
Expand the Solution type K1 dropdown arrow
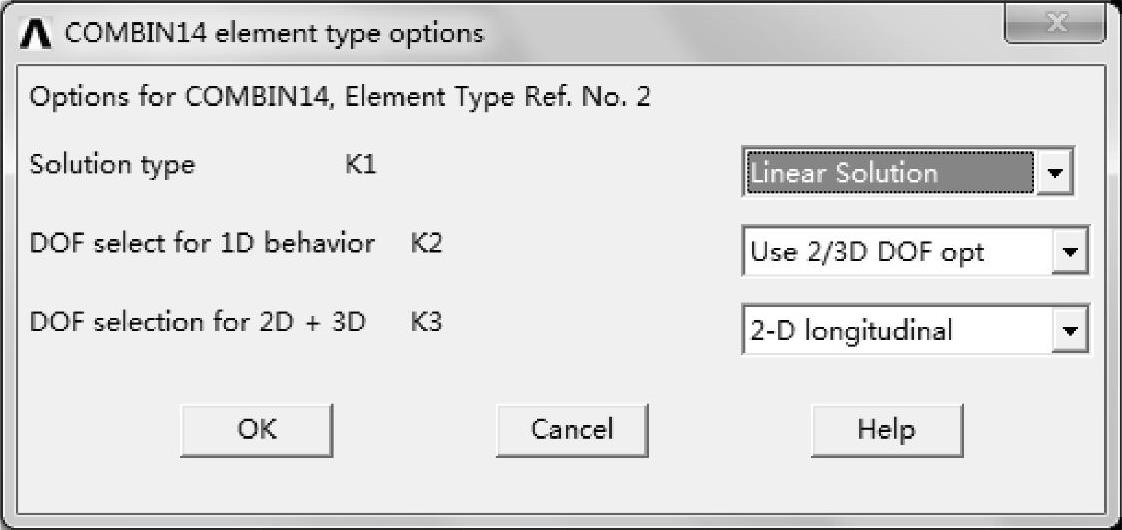pos(1054,173)
